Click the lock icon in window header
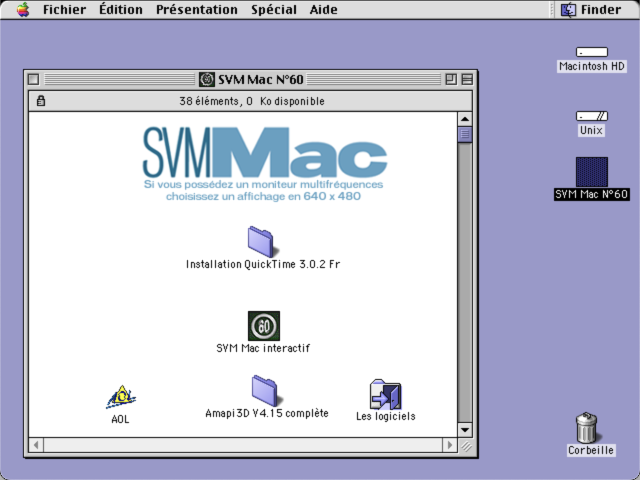 (41, 100)
